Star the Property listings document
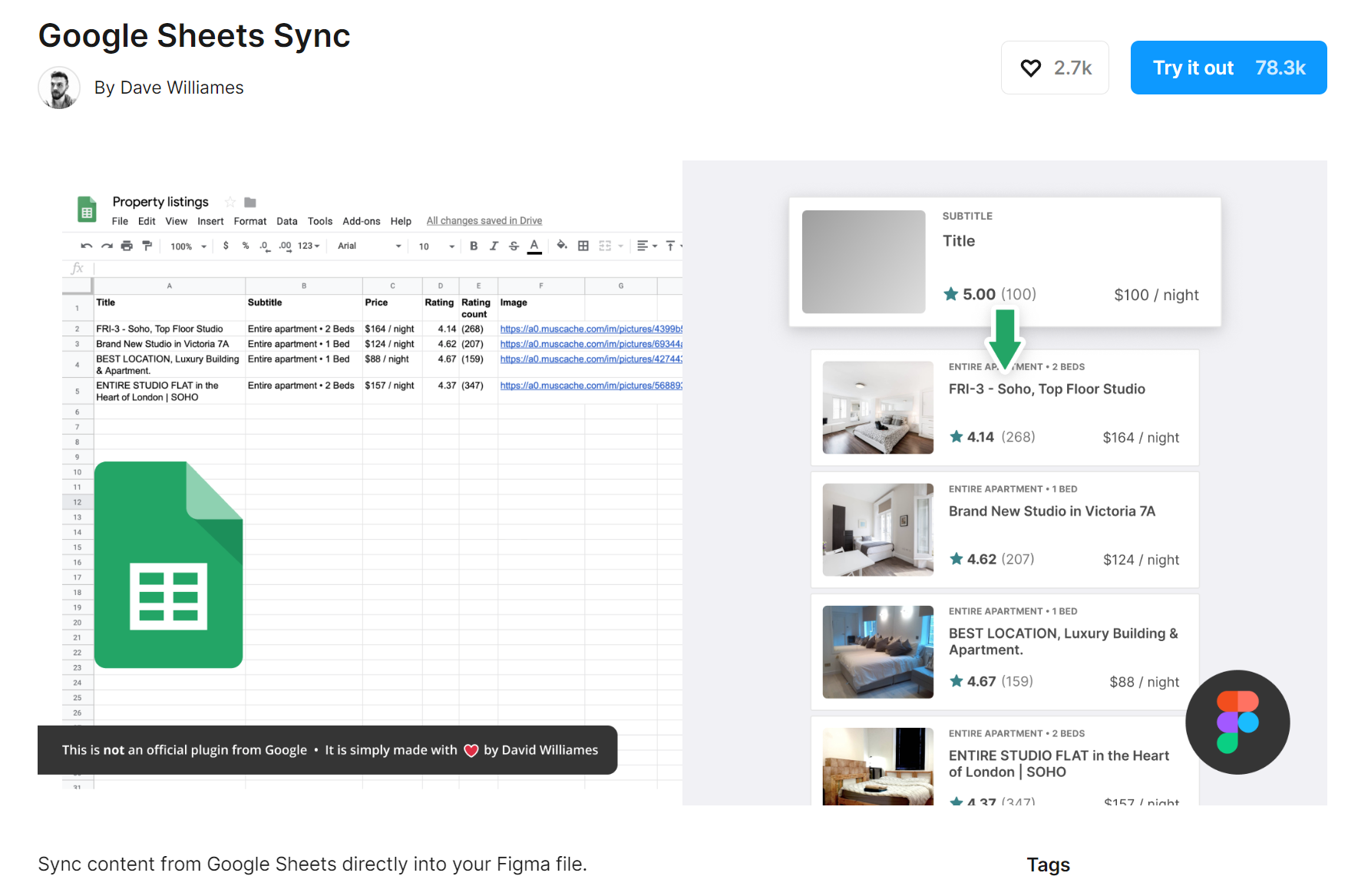Screen dimensions: 1348x896 point(230,202)
